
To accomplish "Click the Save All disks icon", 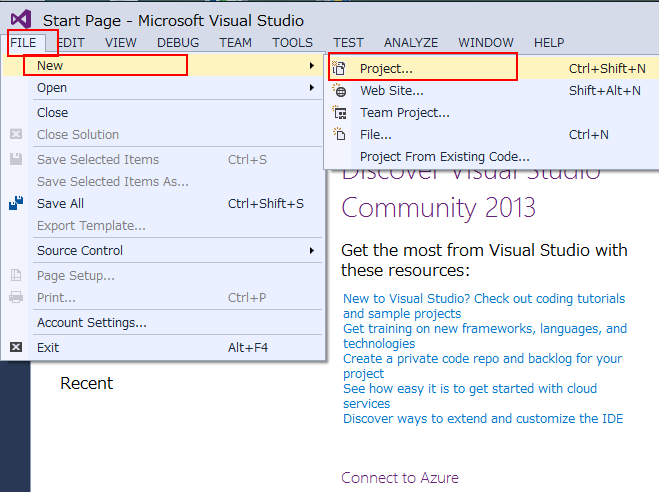I will tap(16, 203).
